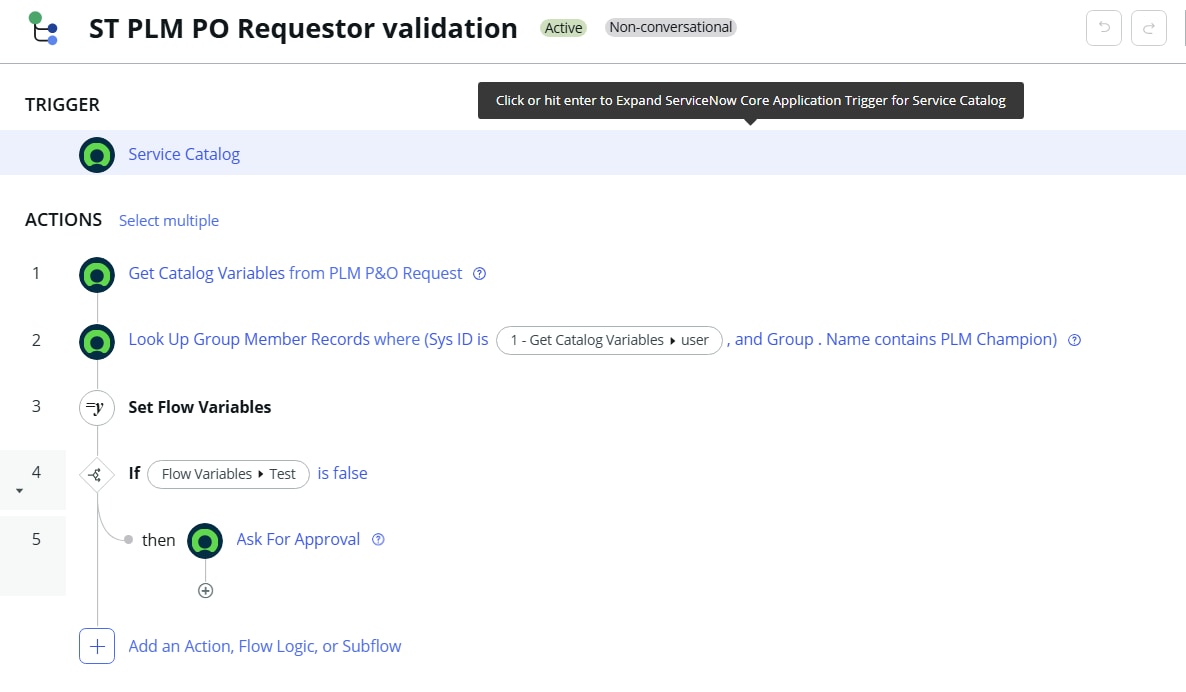This screenshot has height=692, width=1186.
Task: Select multiple actions via Select multiple link
Action: tap(168, 220)
